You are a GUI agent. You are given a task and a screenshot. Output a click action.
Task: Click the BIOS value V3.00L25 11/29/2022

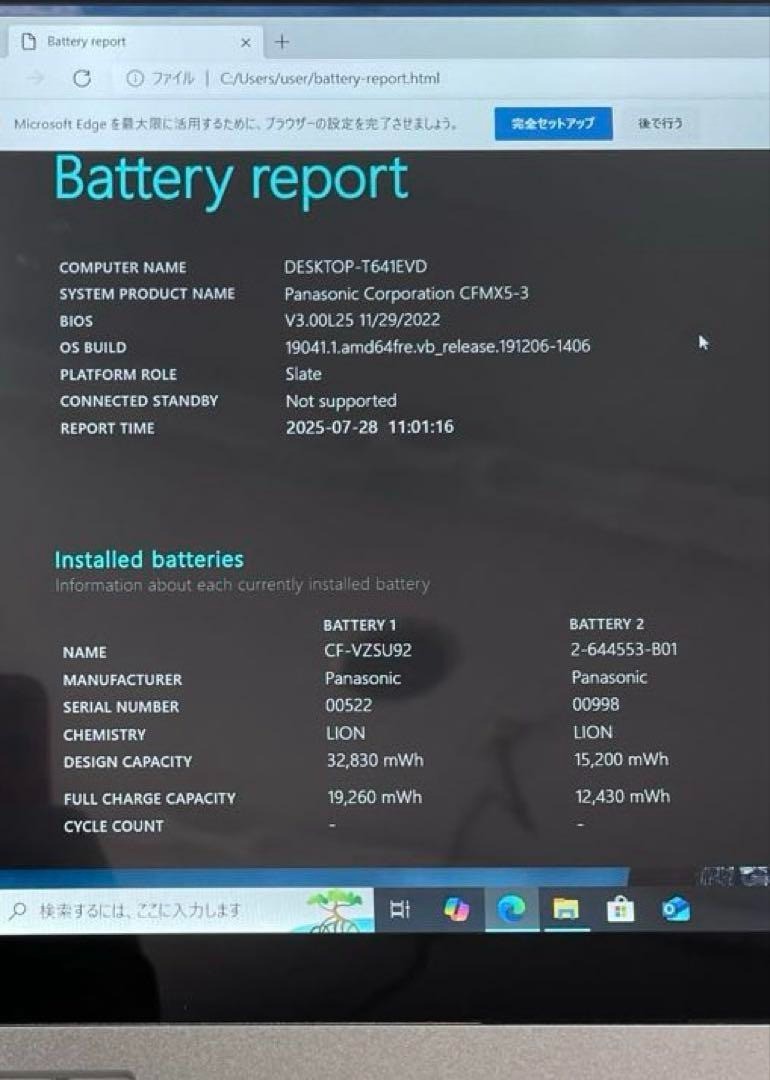tap(362, 320)
